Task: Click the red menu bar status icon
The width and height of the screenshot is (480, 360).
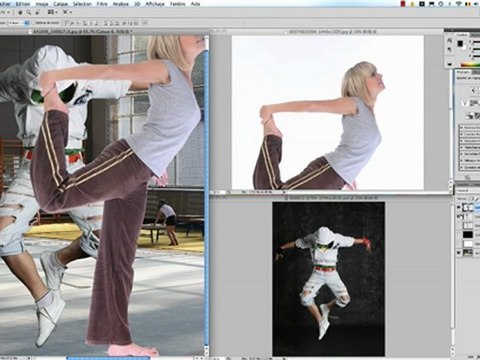Action: 403,4
